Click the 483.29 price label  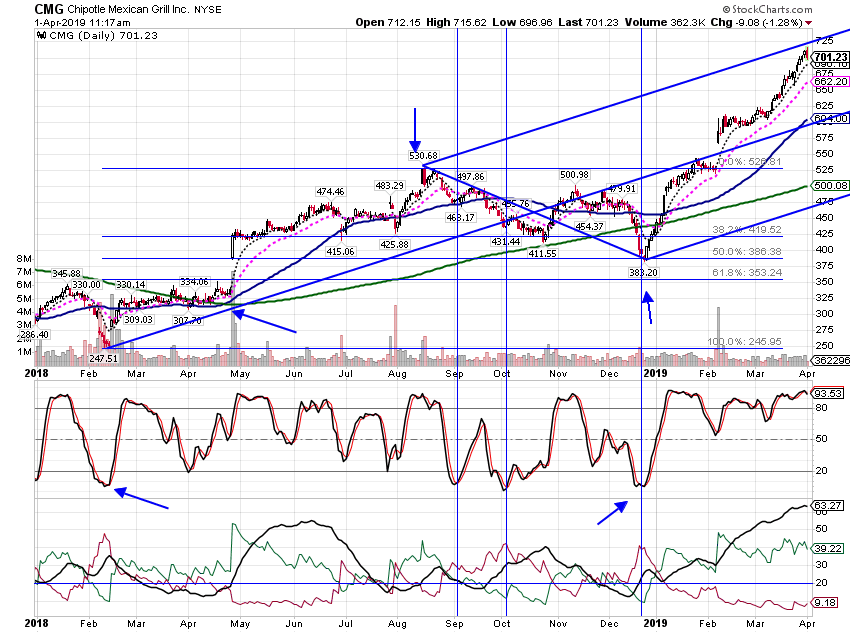[389, 186]
